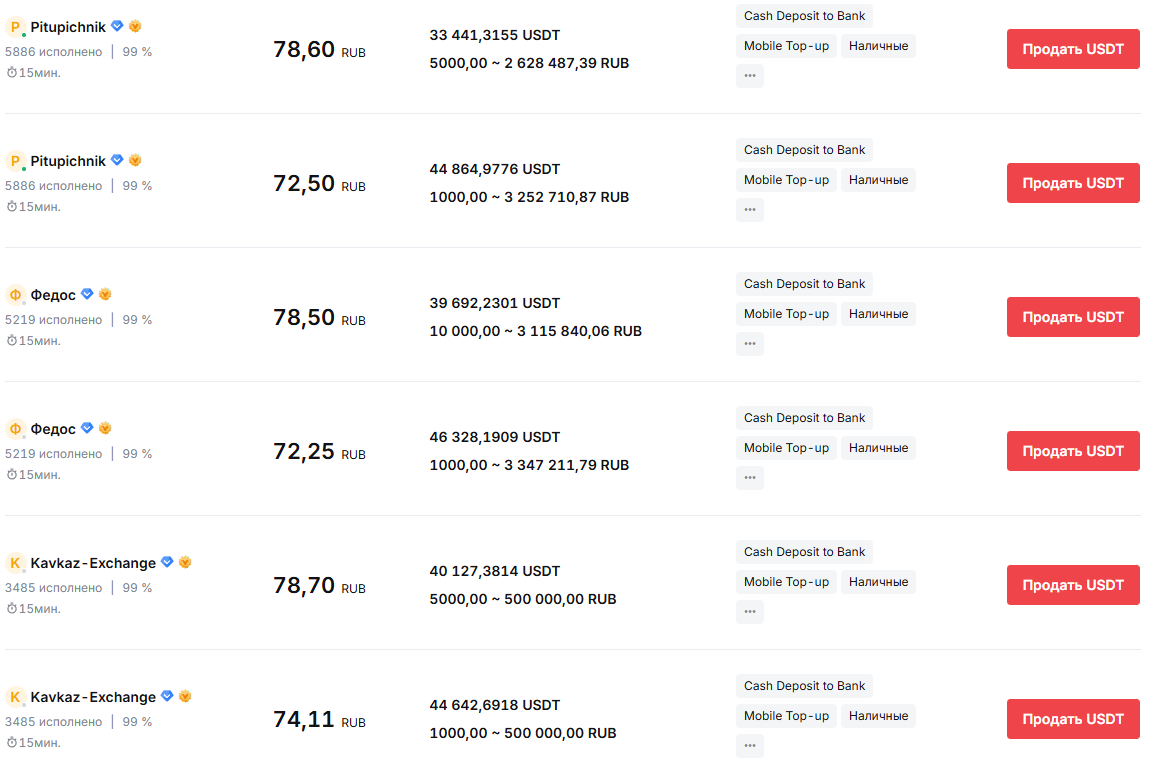
Task: Click the blue verified badge in the 74,11 row
Action: [x=167, y=696]
